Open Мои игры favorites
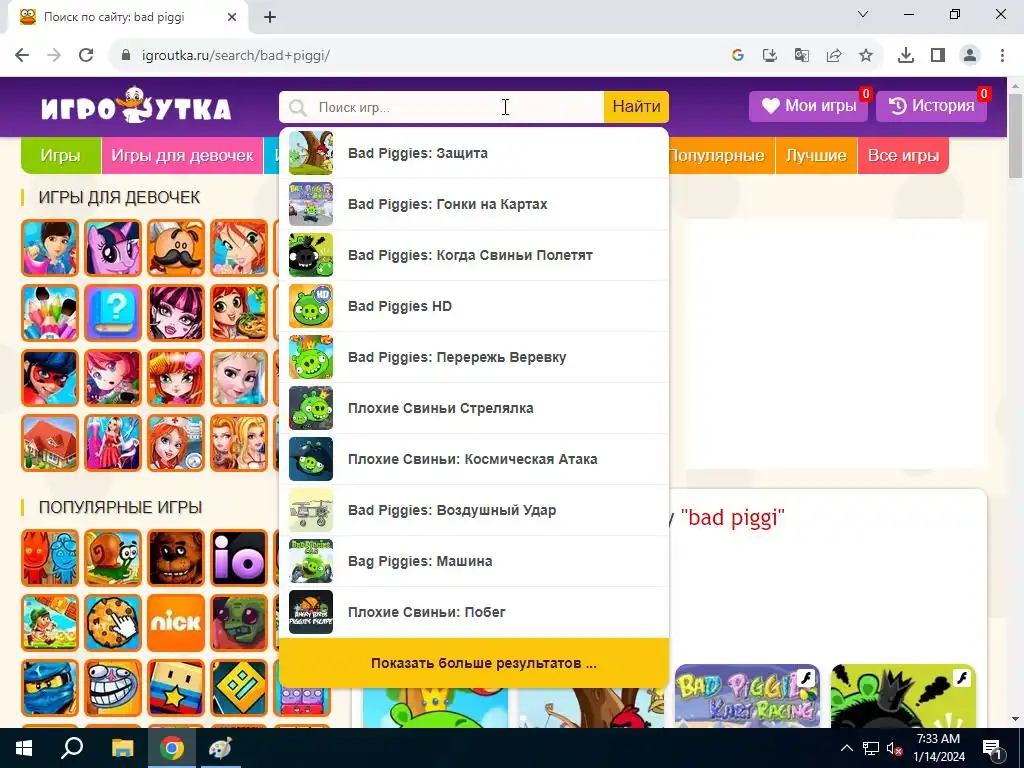 [x=808, y=106]
